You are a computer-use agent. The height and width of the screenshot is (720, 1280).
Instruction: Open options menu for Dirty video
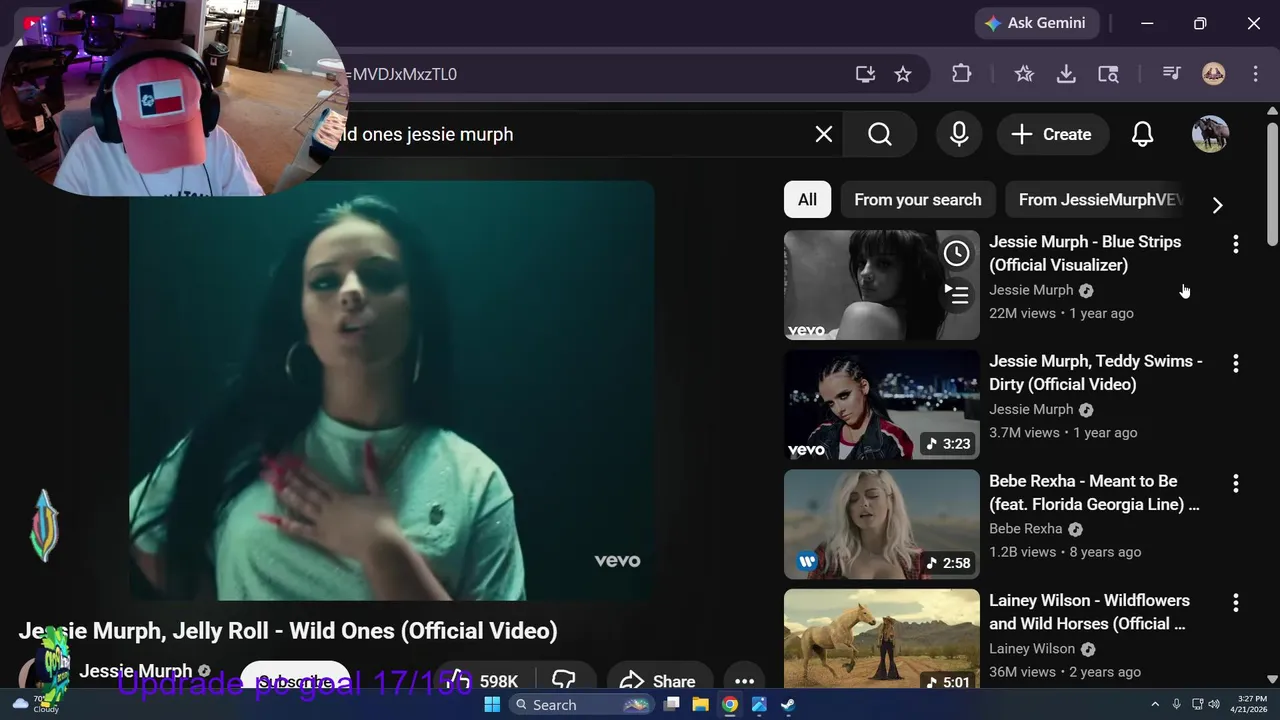coord(1235,363)
